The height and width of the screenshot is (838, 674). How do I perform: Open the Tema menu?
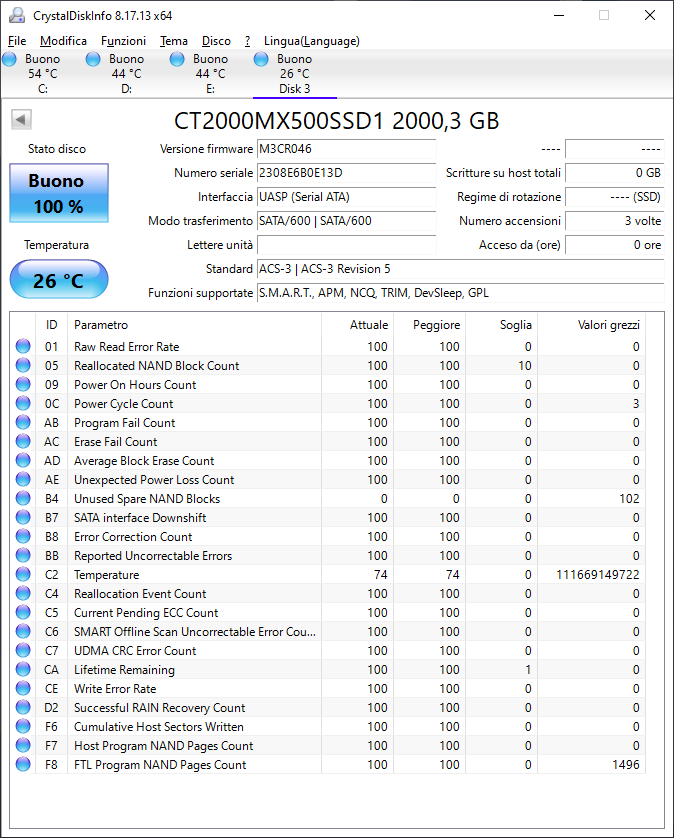click(x=174, y=41)
